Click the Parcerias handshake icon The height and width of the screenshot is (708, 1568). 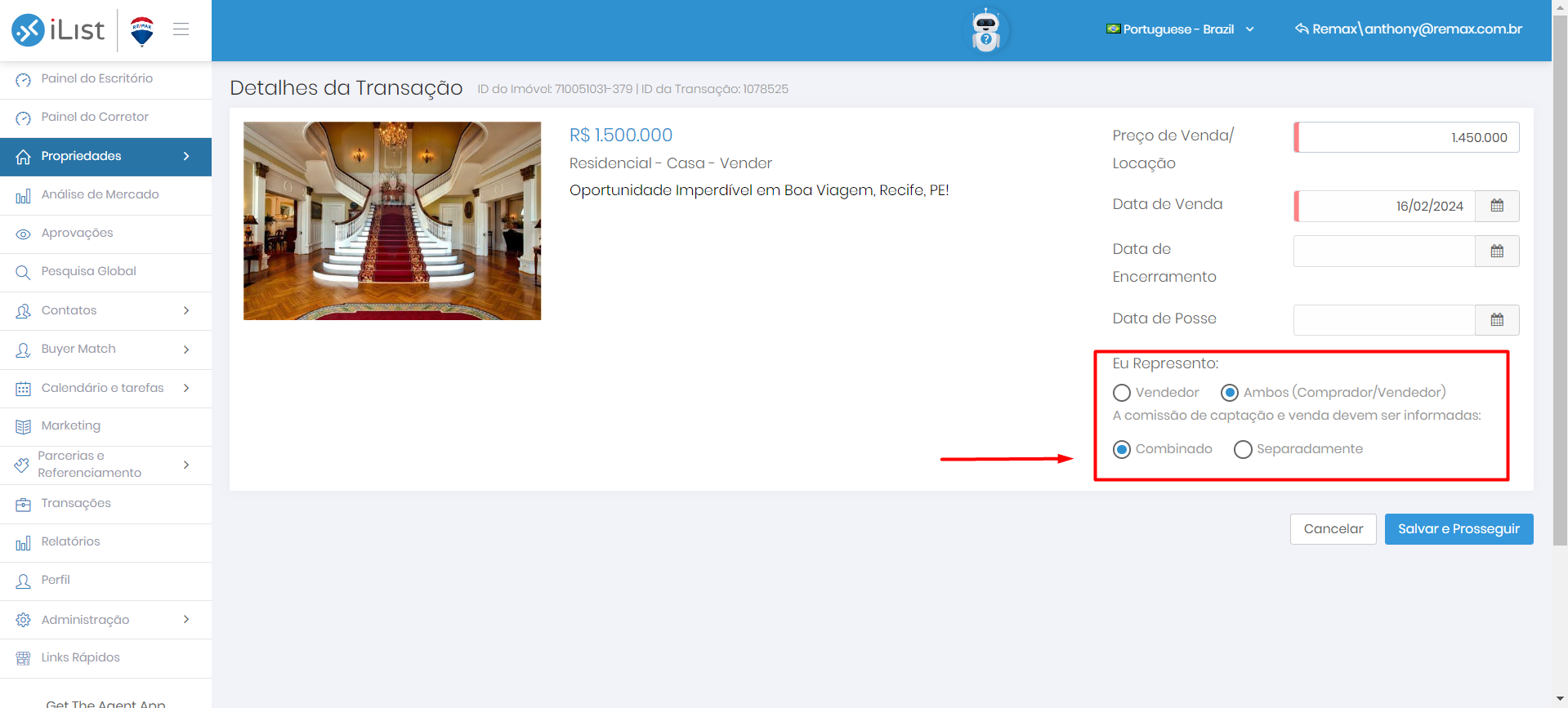[x=22, y=465]
